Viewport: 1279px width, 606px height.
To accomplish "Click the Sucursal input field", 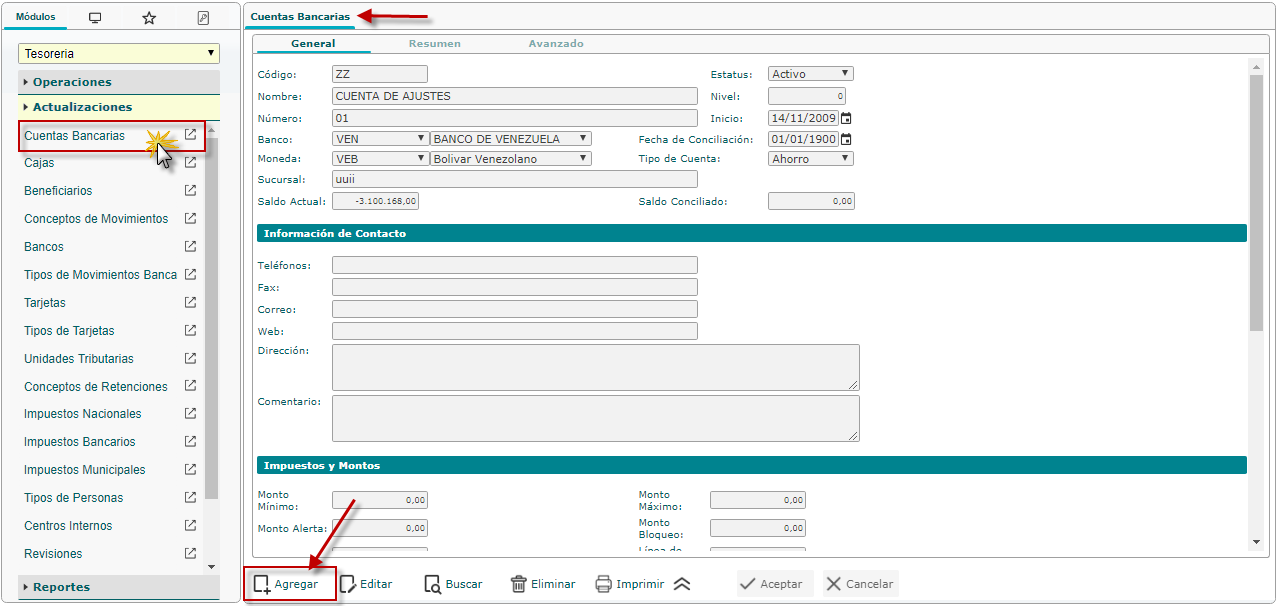I will click(x=515, y=179).
